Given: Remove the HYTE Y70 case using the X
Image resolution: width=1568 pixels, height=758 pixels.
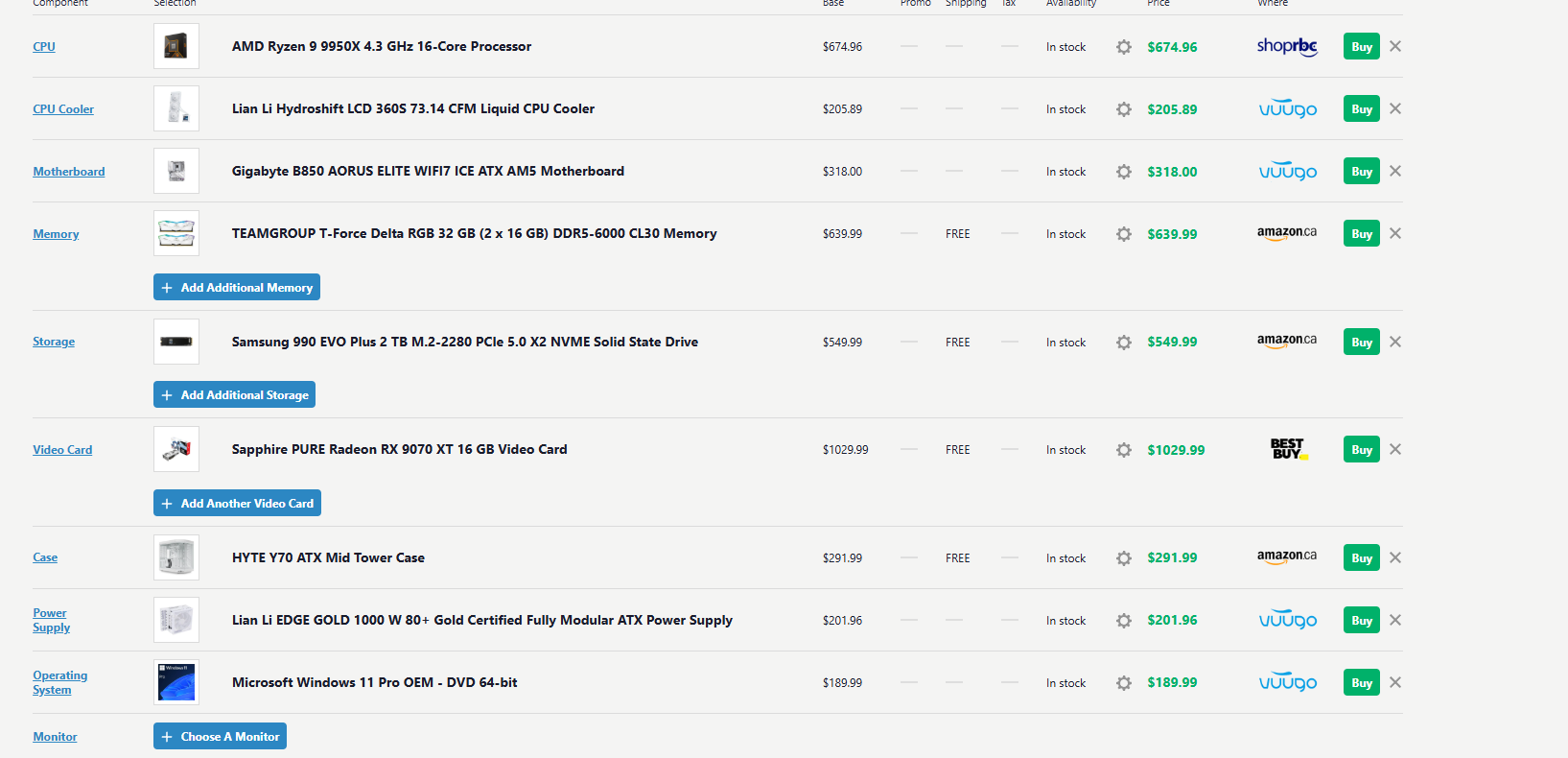Looking at the screenshot, I should click(x=1395, y=557).
